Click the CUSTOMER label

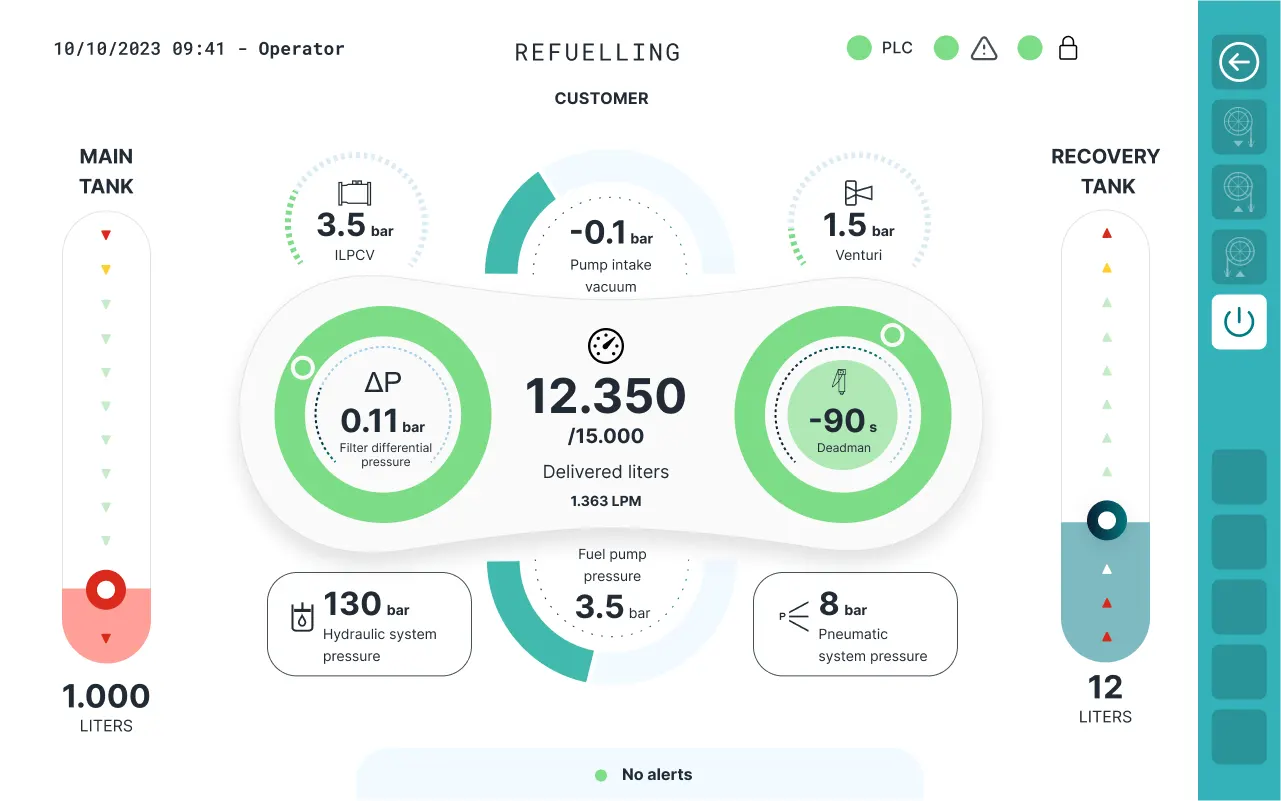point(602,98)
